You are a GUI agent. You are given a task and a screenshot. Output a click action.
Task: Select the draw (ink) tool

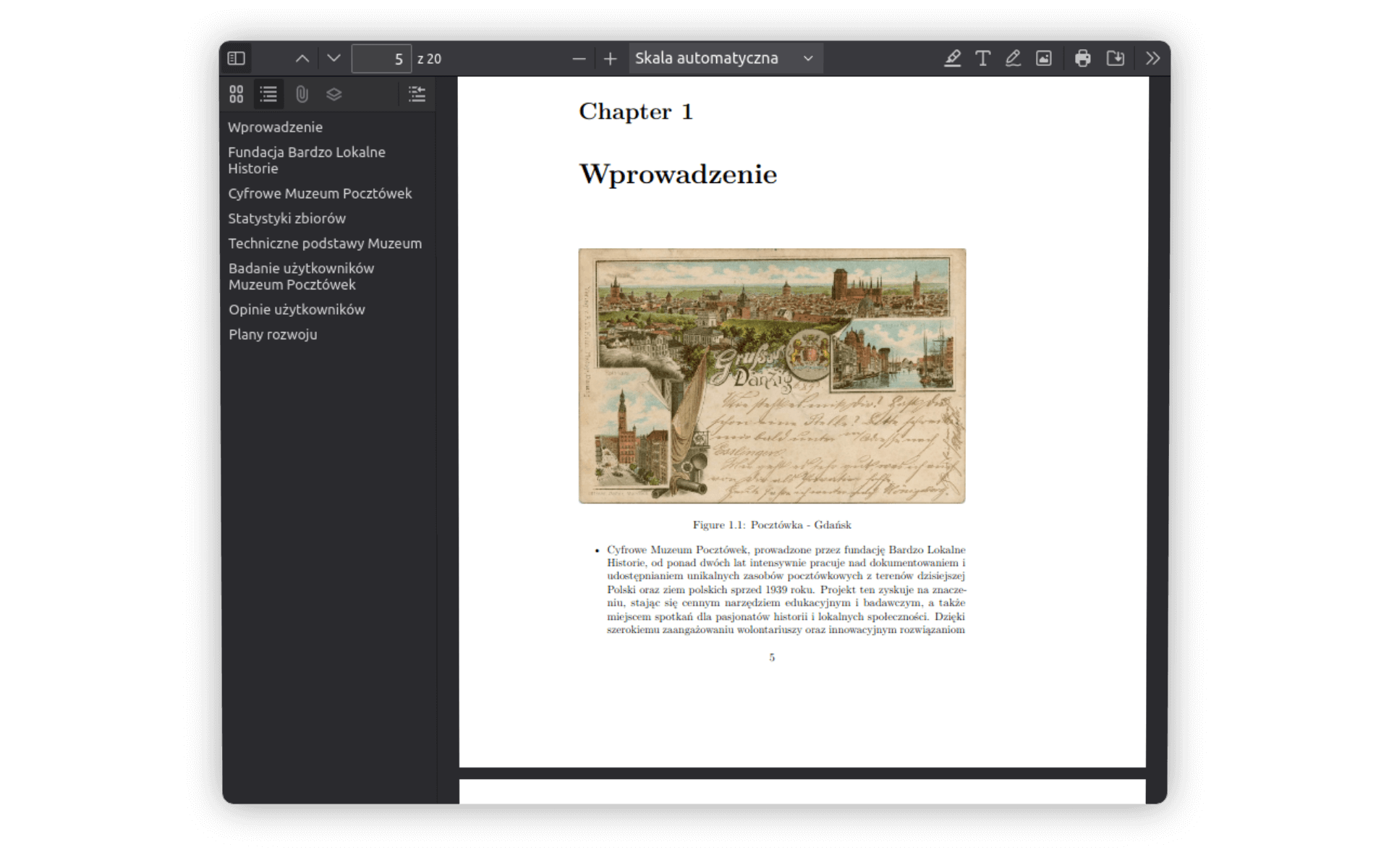coord(1013,59)
